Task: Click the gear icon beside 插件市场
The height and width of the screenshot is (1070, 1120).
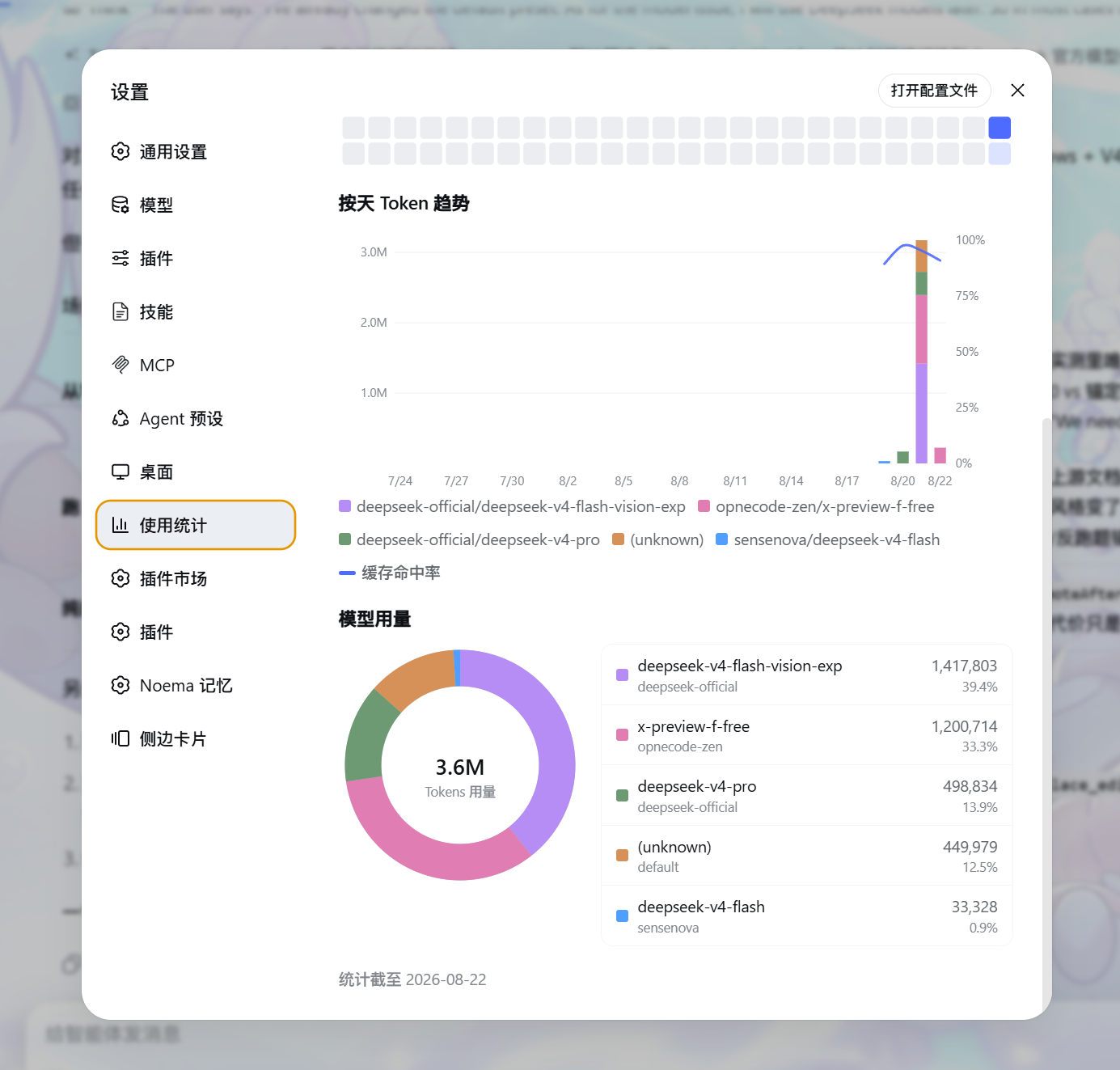Action: pyautogui.click(x=120, y=578)
